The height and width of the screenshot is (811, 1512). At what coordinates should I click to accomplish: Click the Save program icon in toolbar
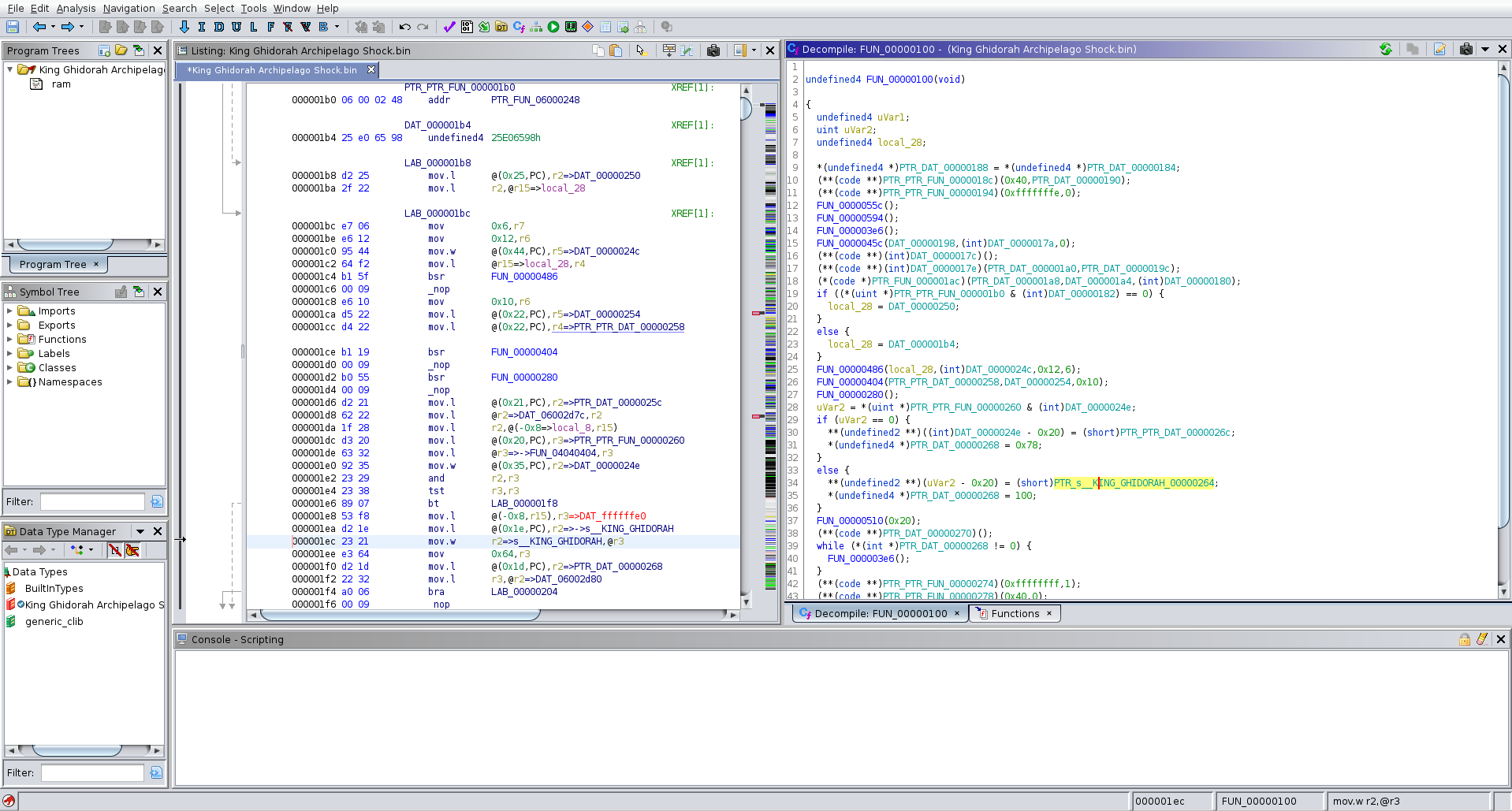click(x=13, y=27)
